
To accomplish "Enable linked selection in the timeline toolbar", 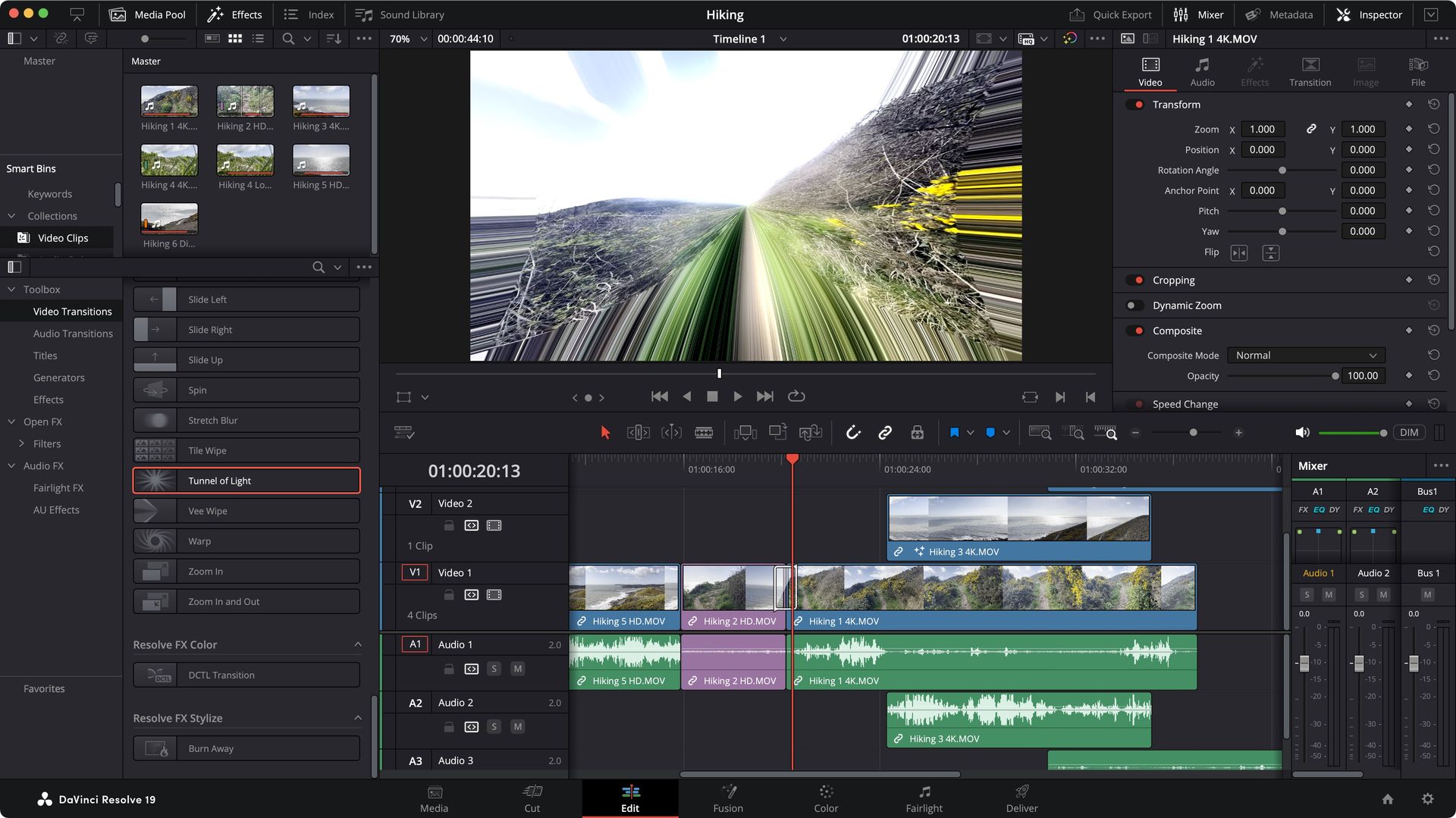I will [x=885, y=432].
